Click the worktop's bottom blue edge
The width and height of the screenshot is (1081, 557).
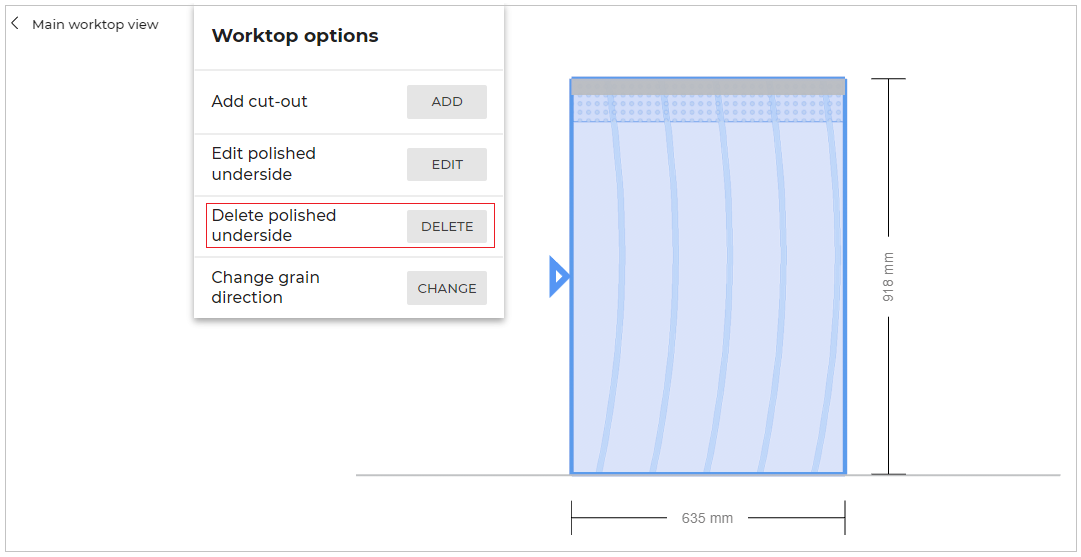(x=708, y=472)
